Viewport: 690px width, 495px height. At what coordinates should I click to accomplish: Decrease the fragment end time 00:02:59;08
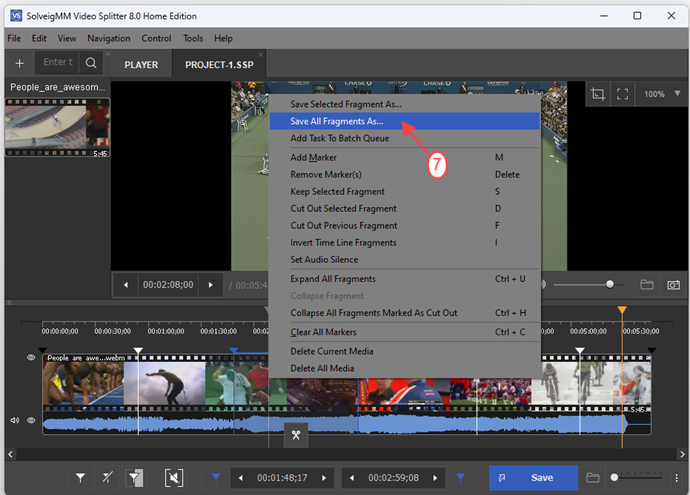[352, 478]
